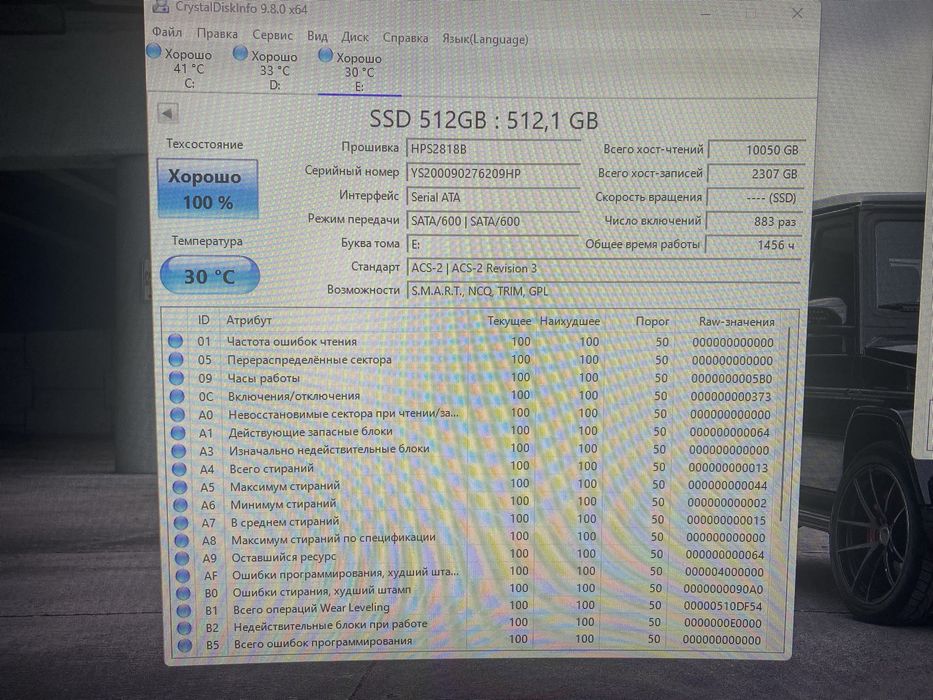
Task: Click status icon of row A3 Изначально недействительные блоки
Action: [179, 451]
